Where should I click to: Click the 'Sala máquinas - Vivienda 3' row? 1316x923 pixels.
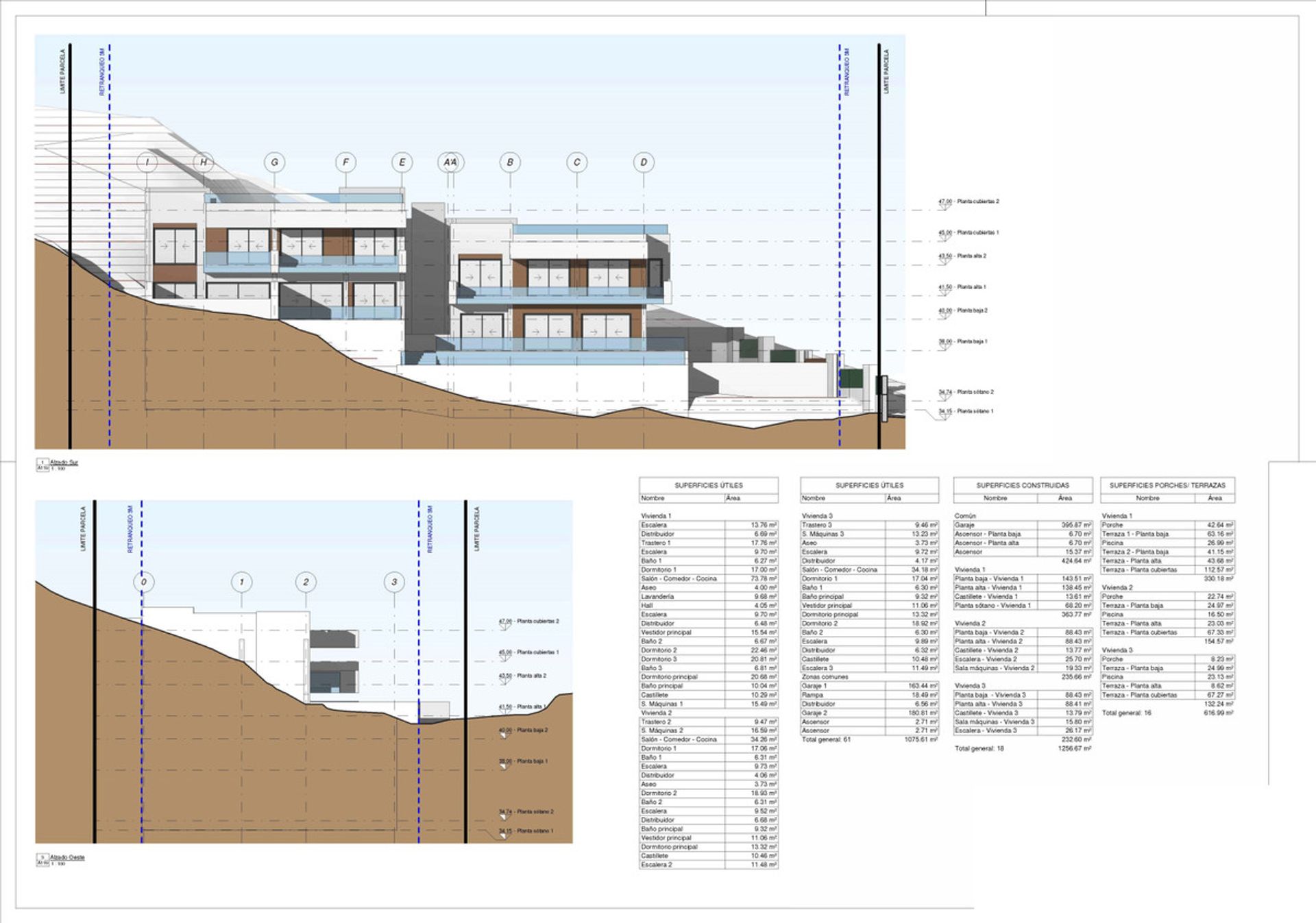point(1023,722)
